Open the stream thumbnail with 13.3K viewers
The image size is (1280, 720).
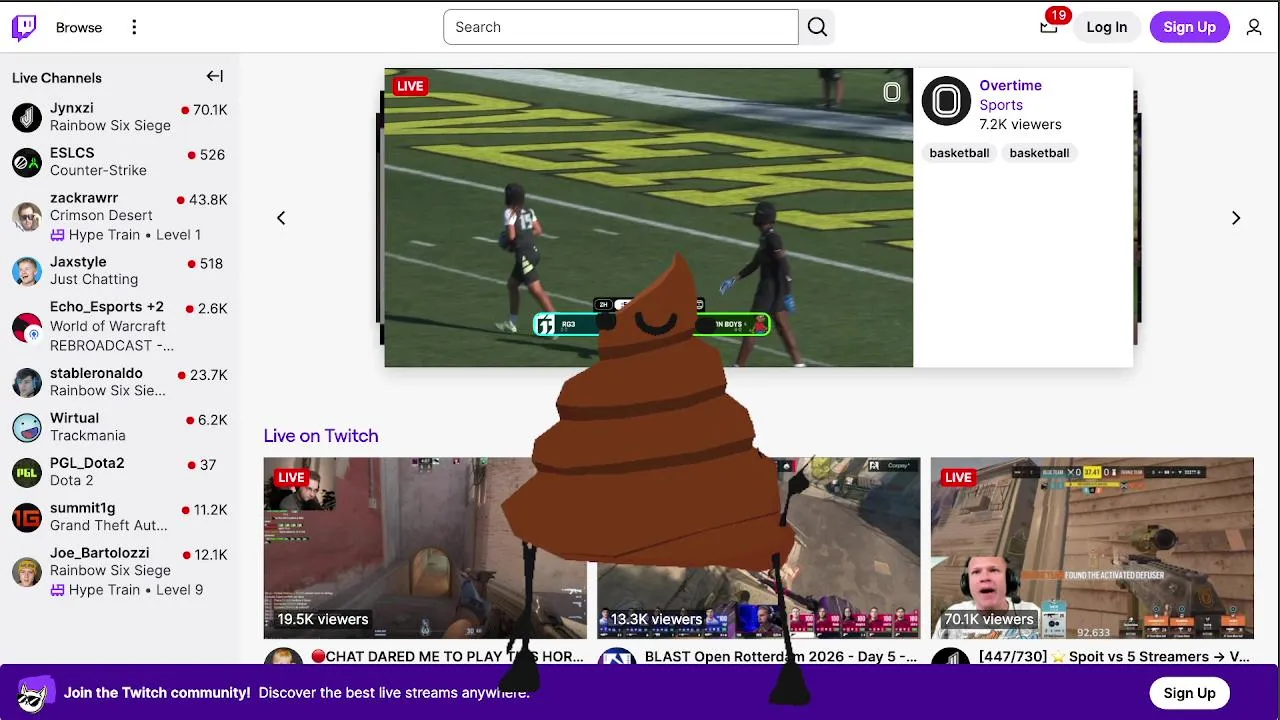tap(758, 548)
